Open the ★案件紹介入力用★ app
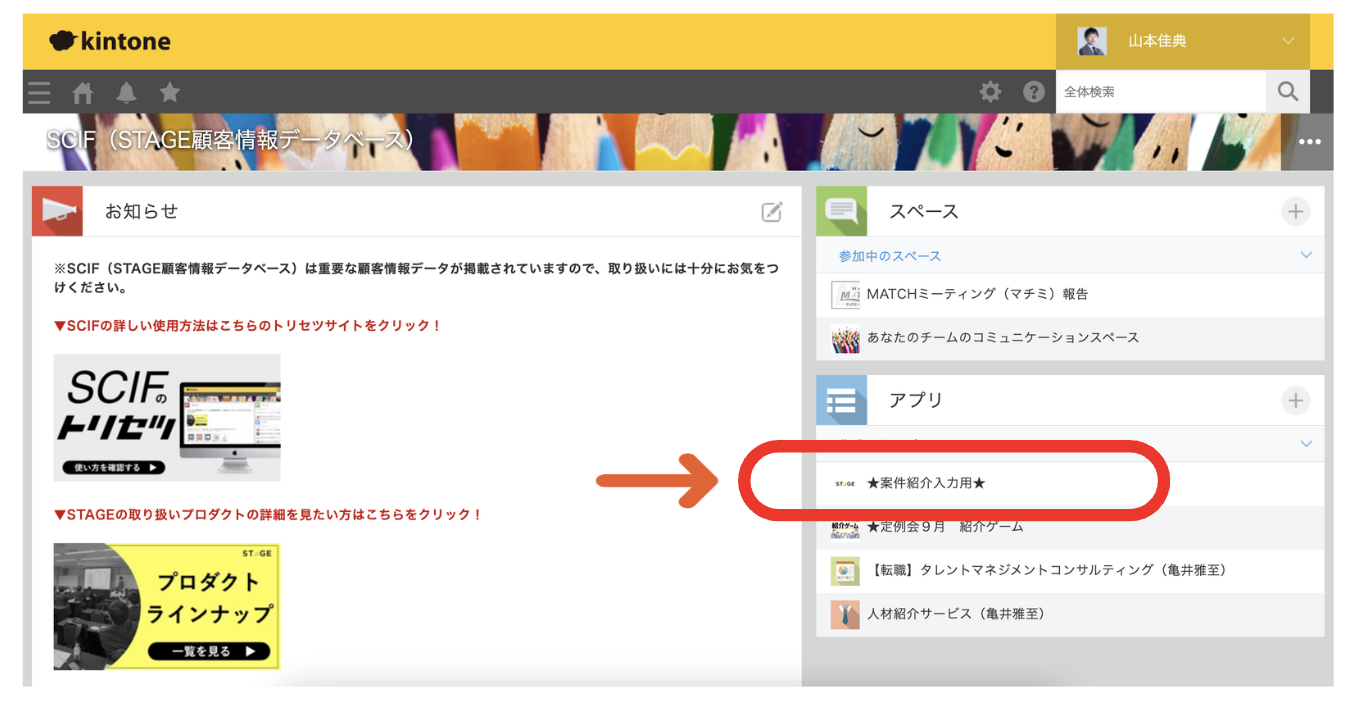1354x702 pixels. [x=926, y=484]
